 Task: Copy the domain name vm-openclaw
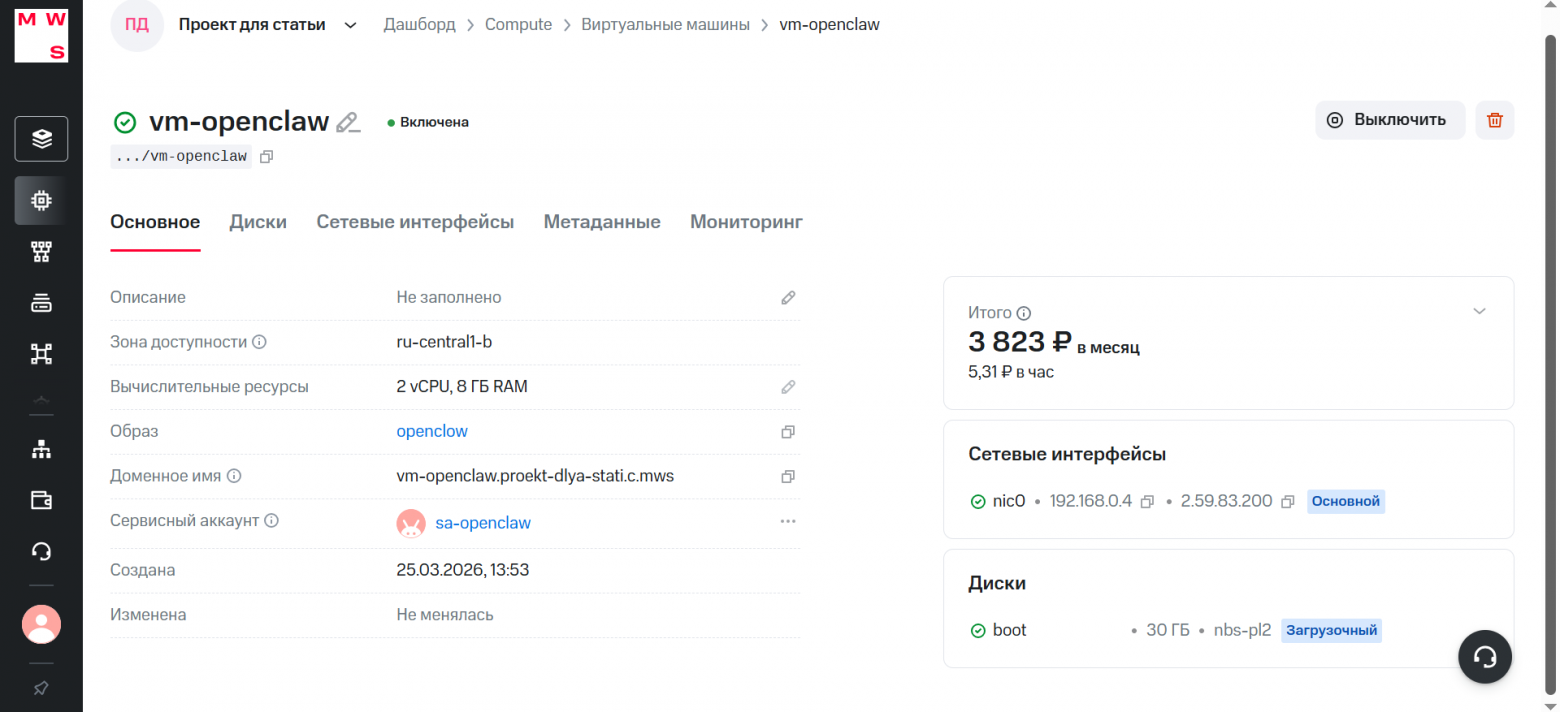(x=788, y=476)
